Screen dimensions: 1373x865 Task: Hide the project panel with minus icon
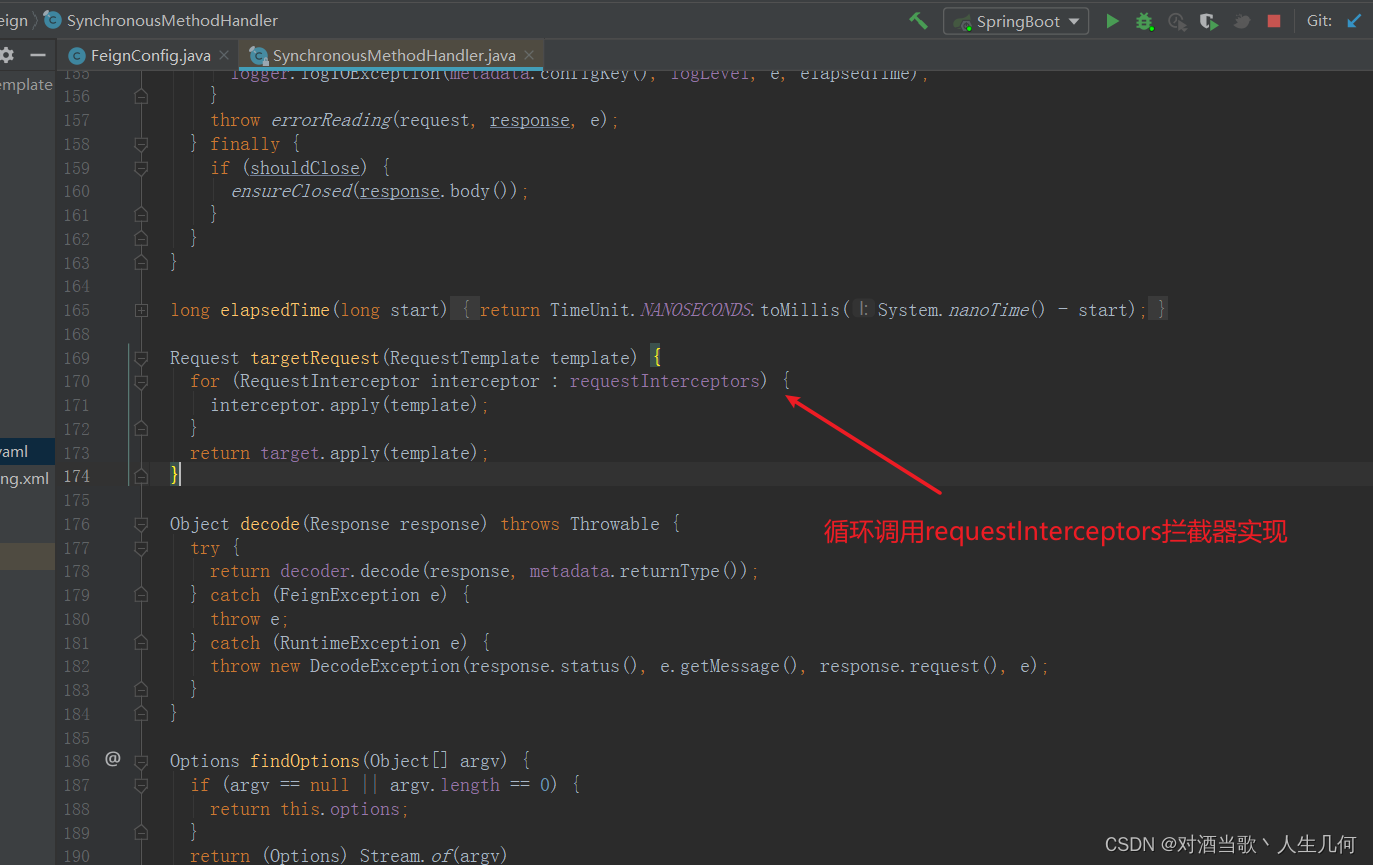(38, 55)
